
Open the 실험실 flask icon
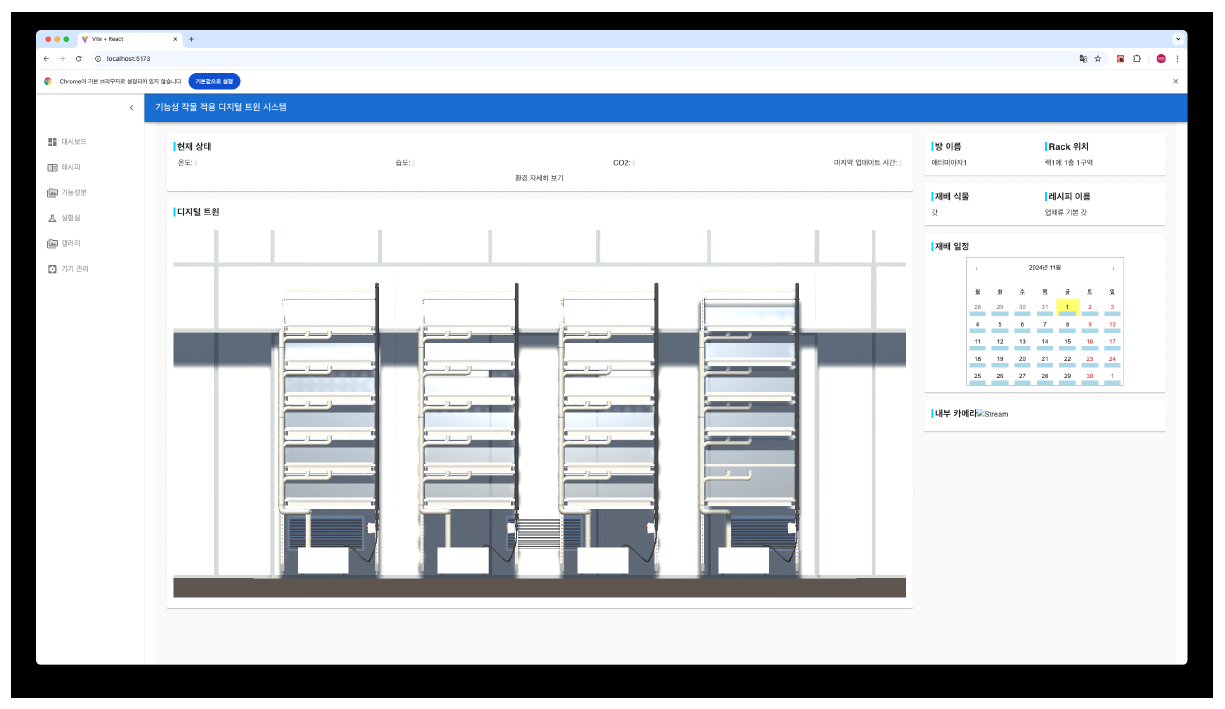(52, 218)
